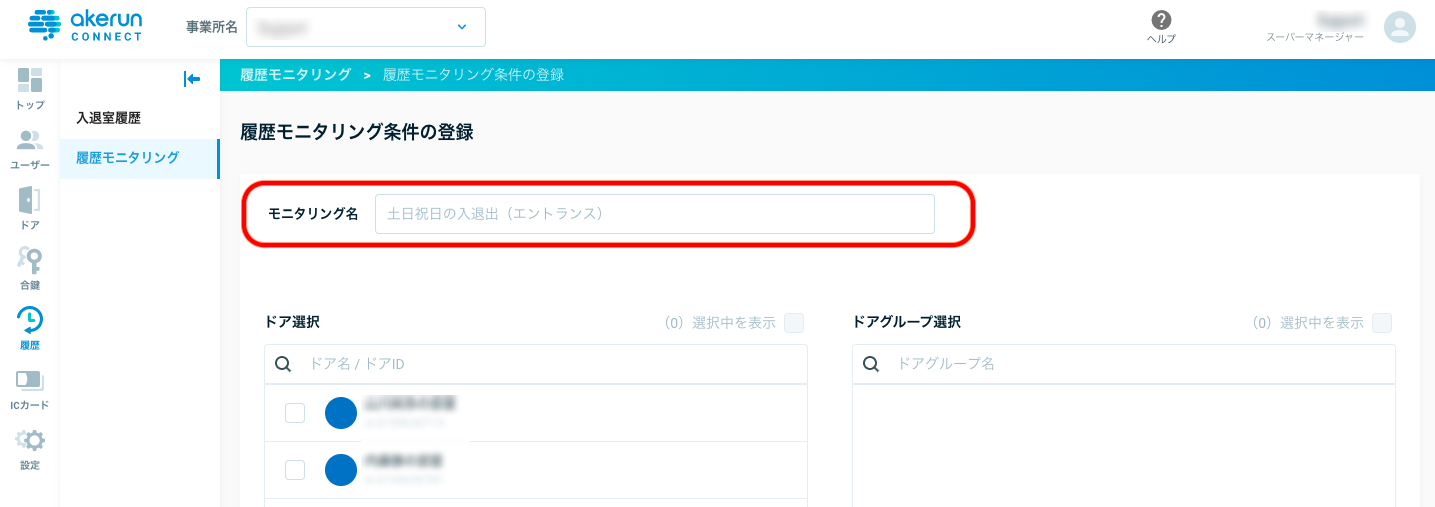Check the second door row checkbox
The height and width of the screenshot is (507, 1435).
295,470
